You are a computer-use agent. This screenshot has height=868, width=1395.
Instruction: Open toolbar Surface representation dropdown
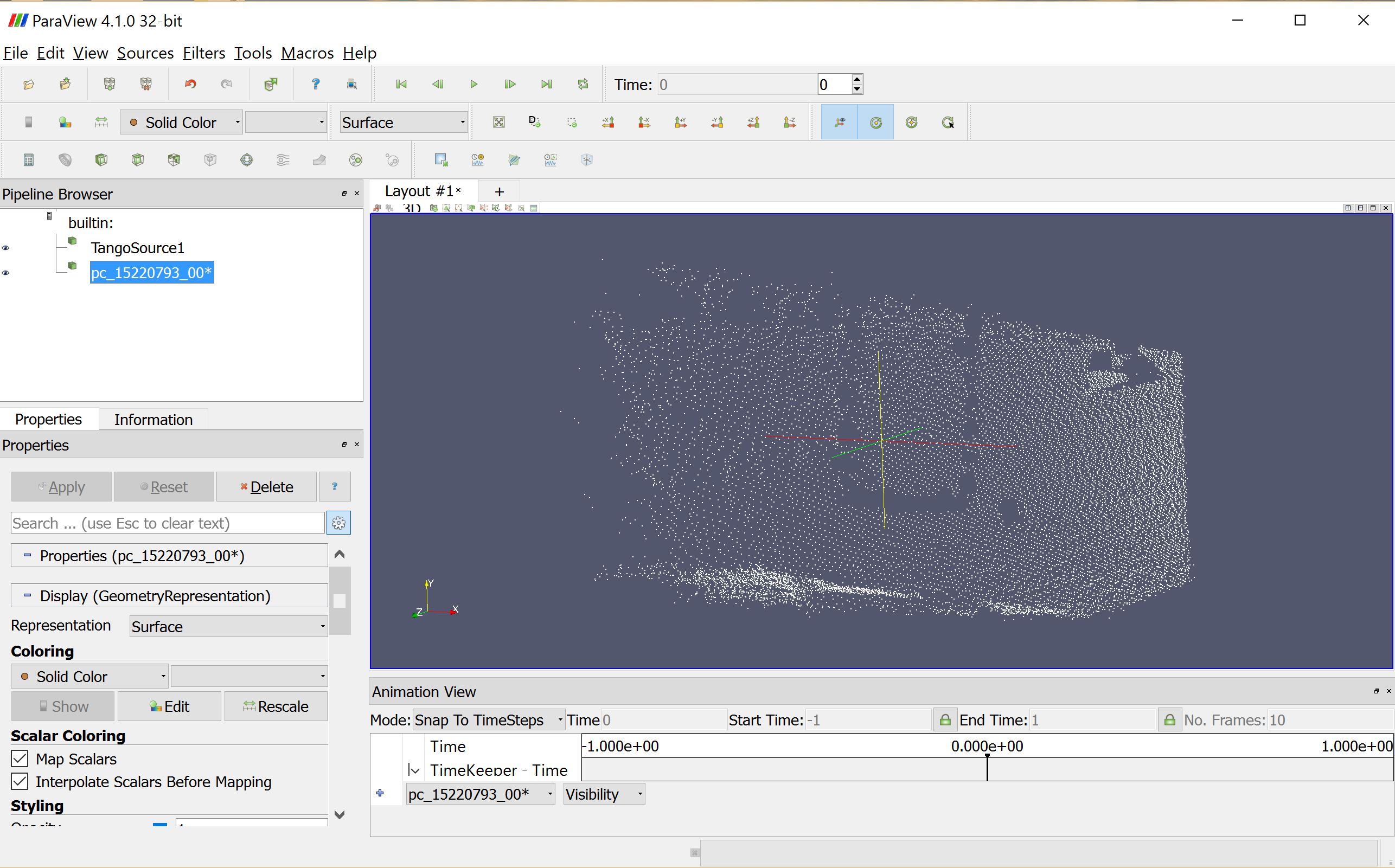(403, 123)
